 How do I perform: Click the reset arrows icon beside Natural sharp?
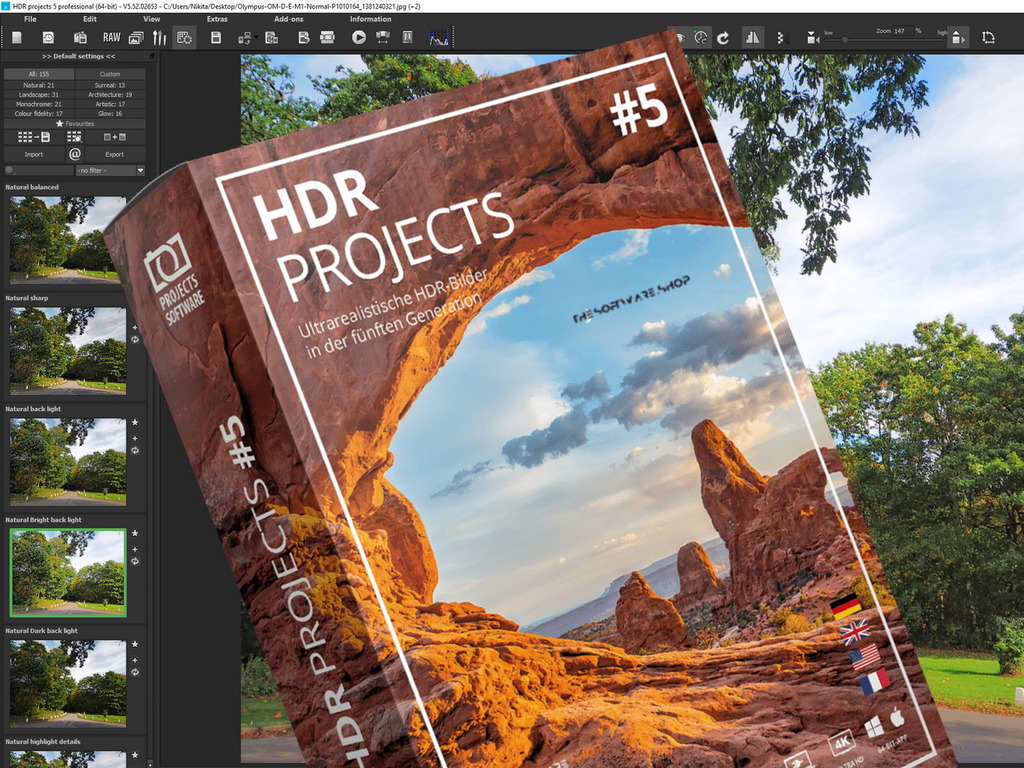pos(135,340)
